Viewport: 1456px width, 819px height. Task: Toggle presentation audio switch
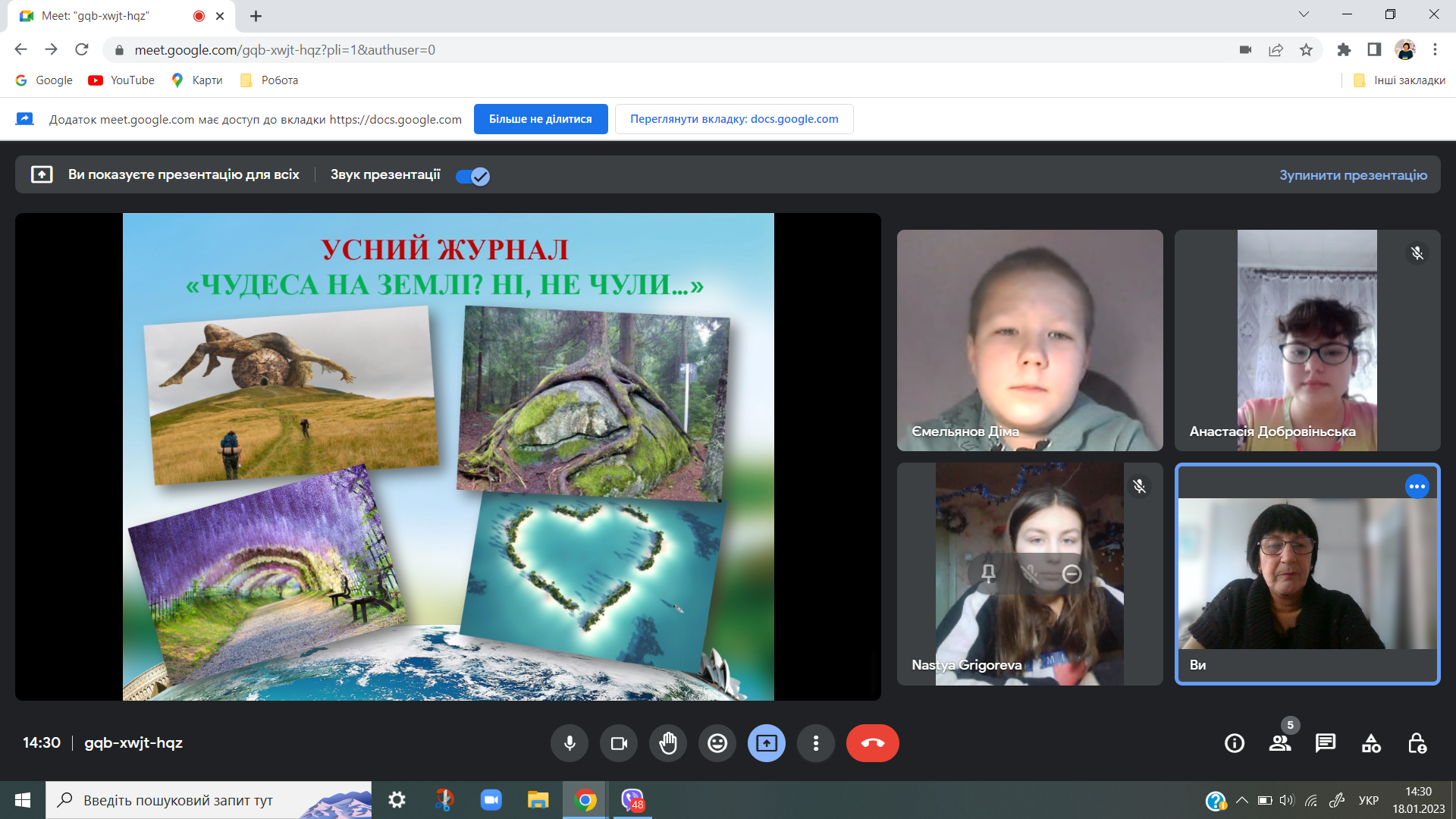point(473,176)
